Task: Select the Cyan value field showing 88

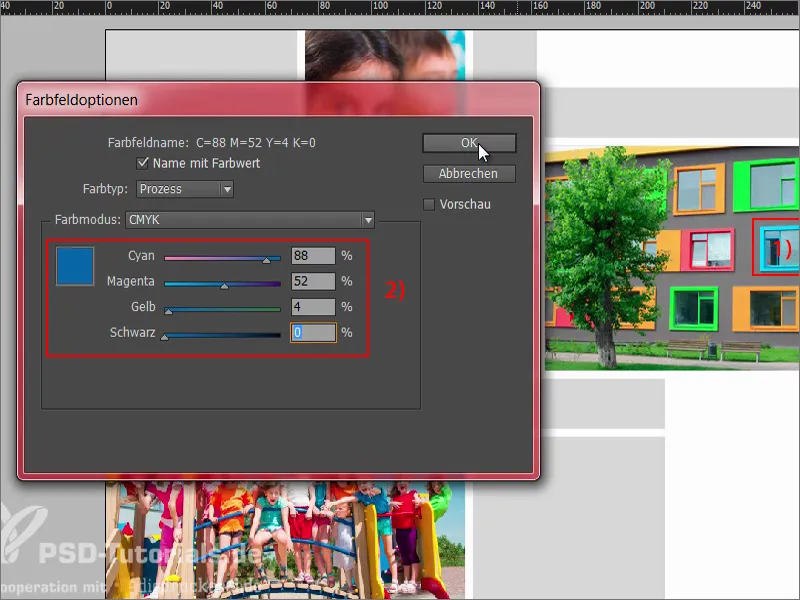Action: point(313,256)
